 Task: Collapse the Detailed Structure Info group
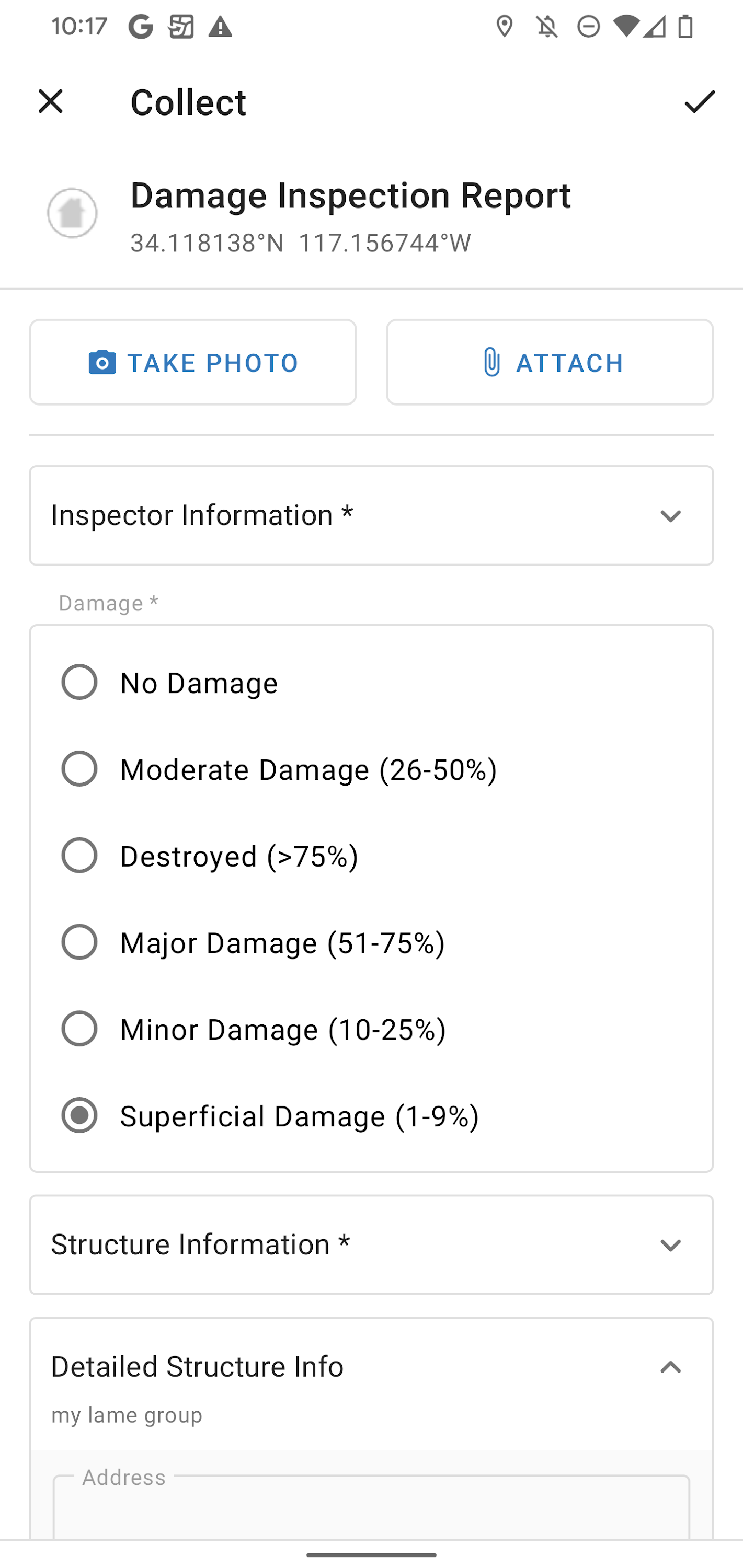(x=670, y=1367)
